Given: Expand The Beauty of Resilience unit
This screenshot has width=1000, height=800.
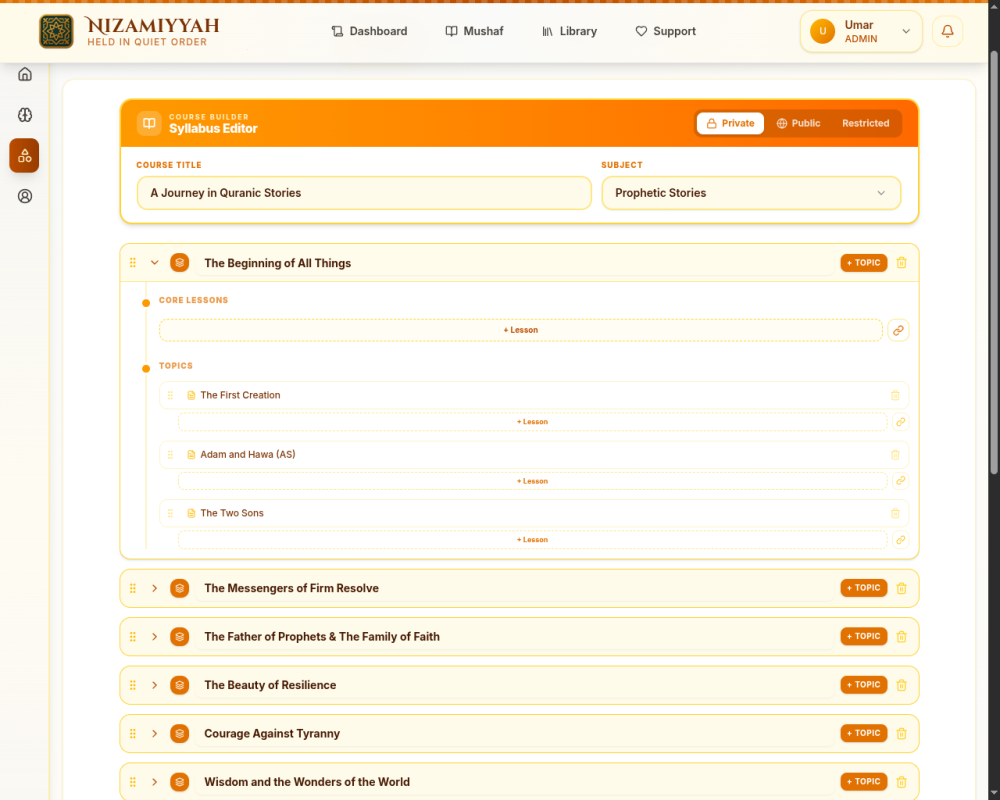Looking at the screenshot, I should (x=154, y=685).
